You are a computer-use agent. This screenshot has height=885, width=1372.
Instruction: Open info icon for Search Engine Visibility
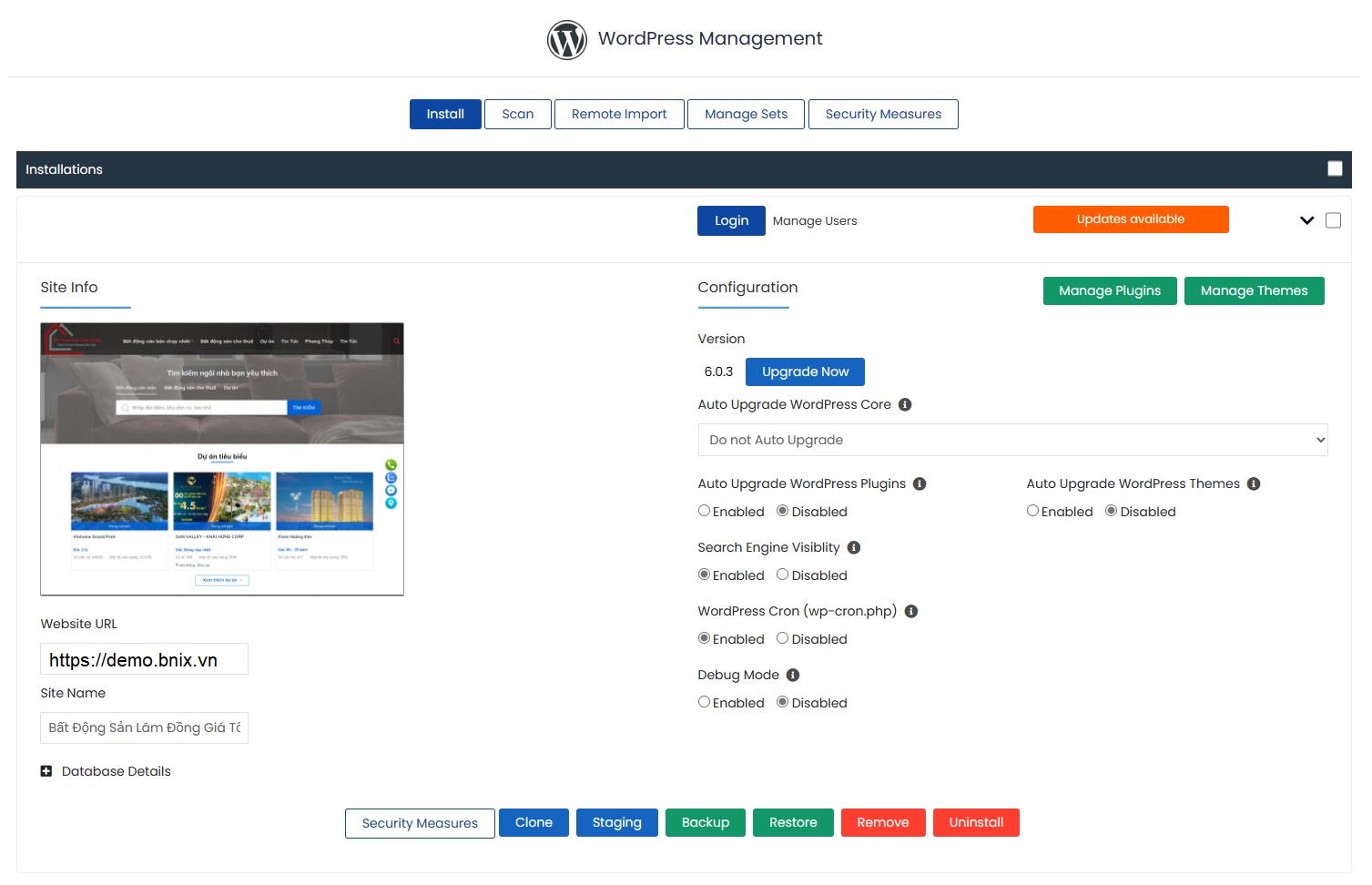coord(854,548)
